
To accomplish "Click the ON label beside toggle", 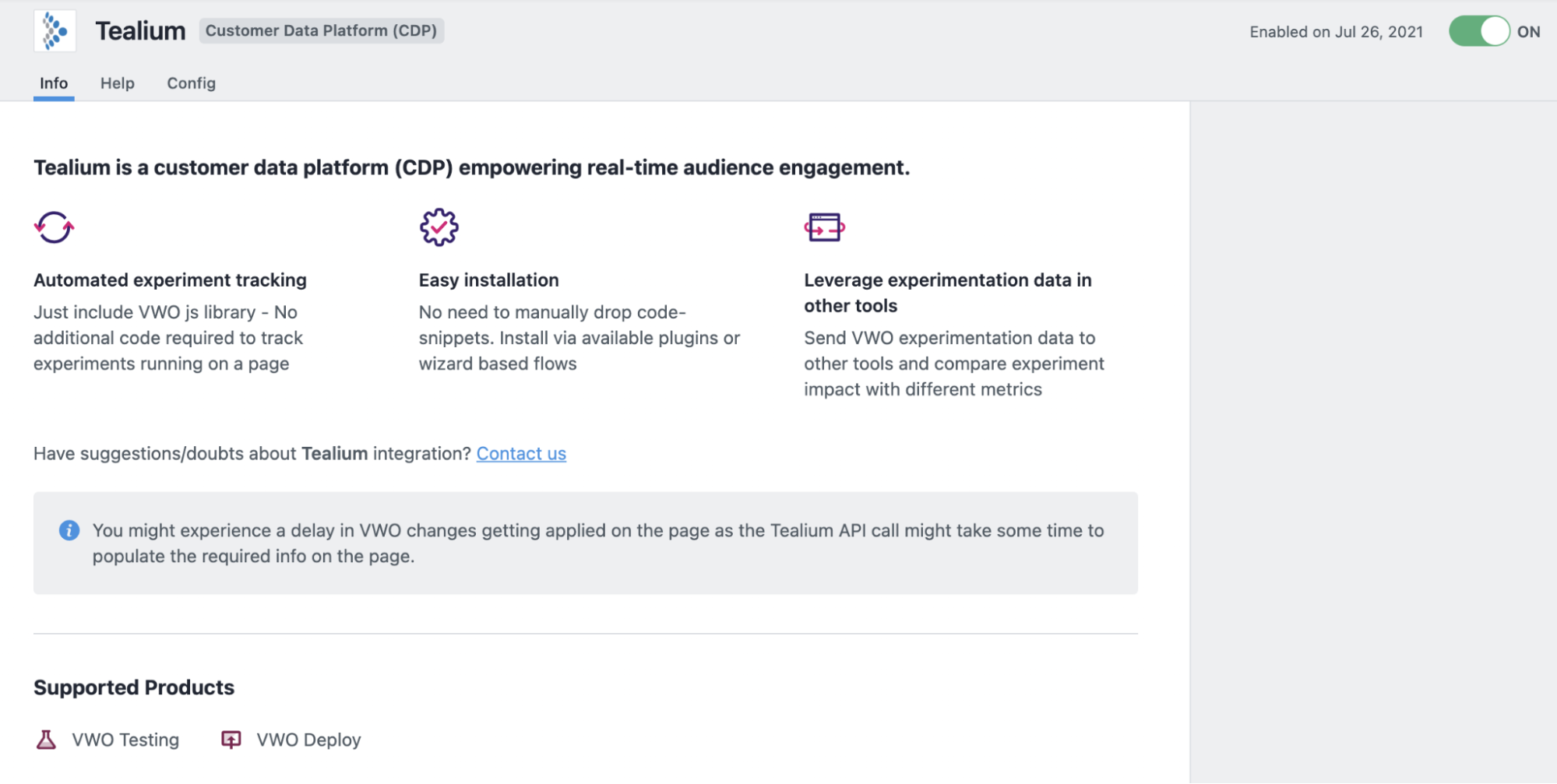I will click(x=1528, y=32).
